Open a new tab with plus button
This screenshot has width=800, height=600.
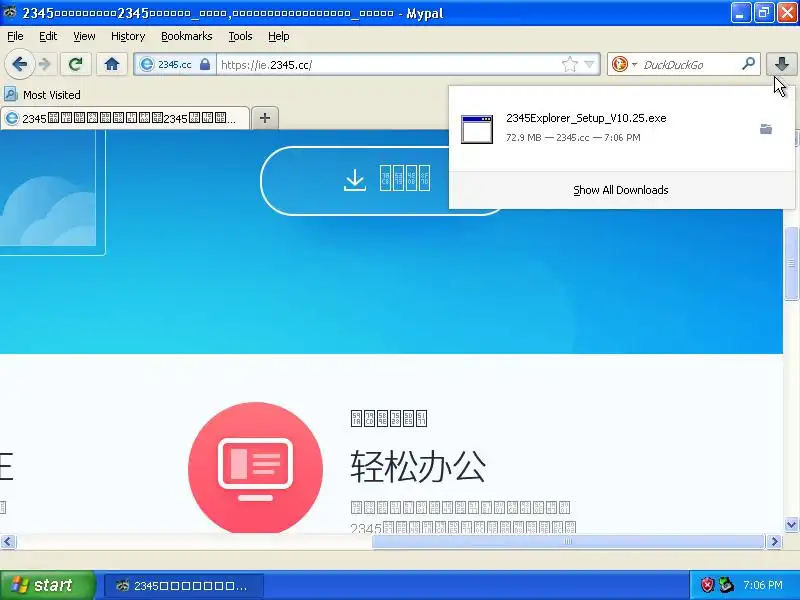click(x=265, y=118)
